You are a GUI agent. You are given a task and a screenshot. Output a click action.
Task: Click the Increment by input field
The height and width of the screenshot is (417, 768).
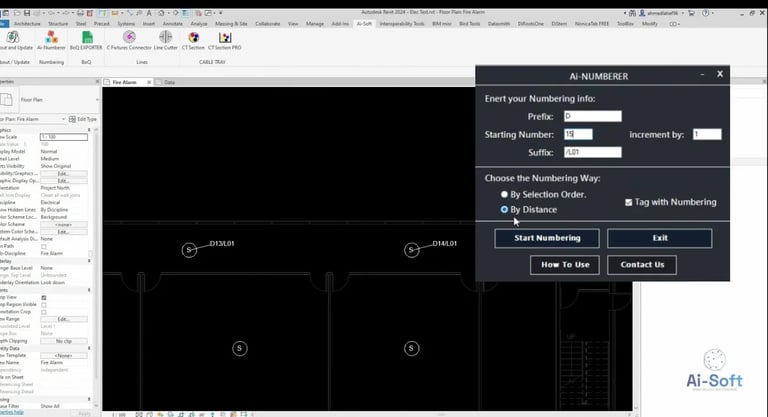point(707,134)
